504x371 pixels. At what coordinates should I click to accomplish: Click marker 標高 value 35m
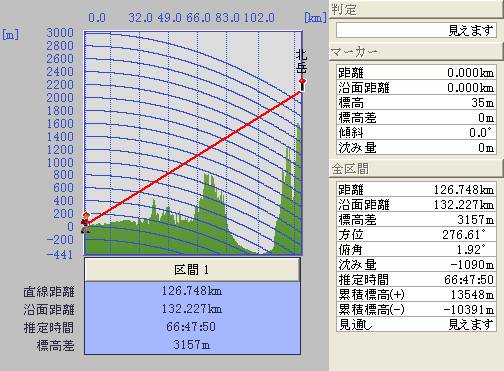tap(482, 102)
